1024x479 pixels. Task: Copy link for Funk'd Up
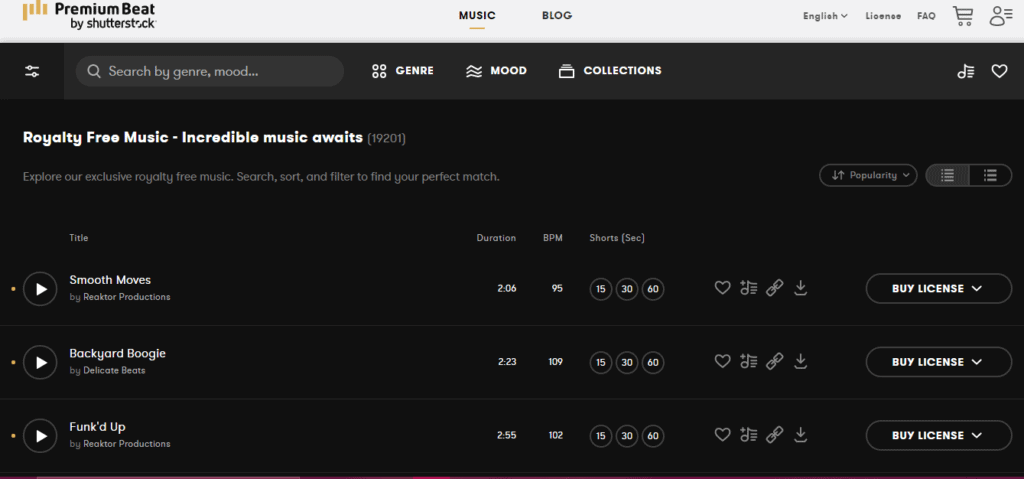coord(775,435)
